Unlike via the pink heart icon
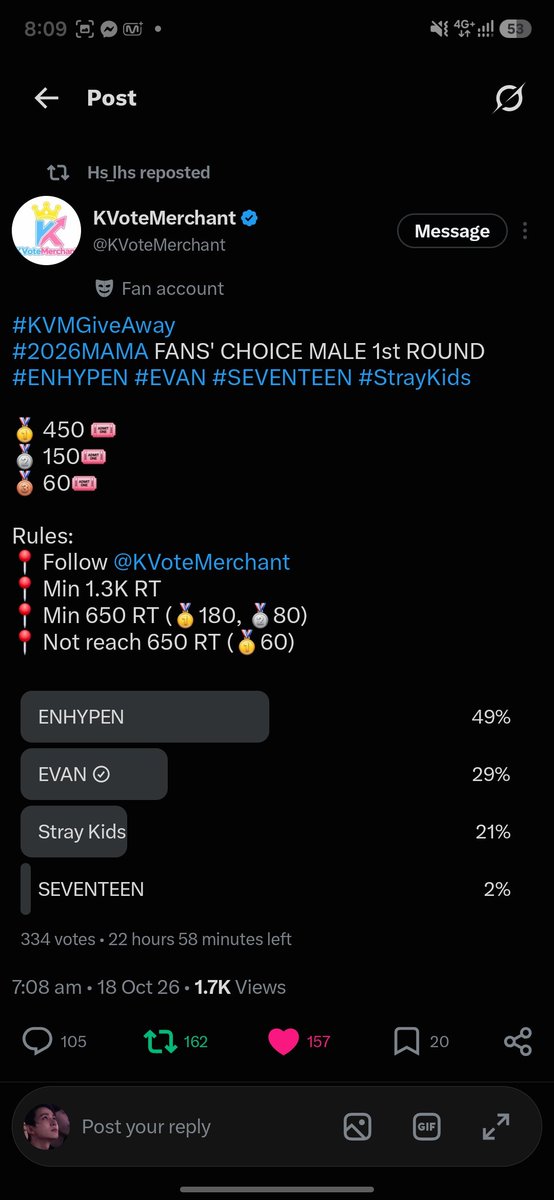This screenshot has width=554, height=1200. tap(284, 1042)
